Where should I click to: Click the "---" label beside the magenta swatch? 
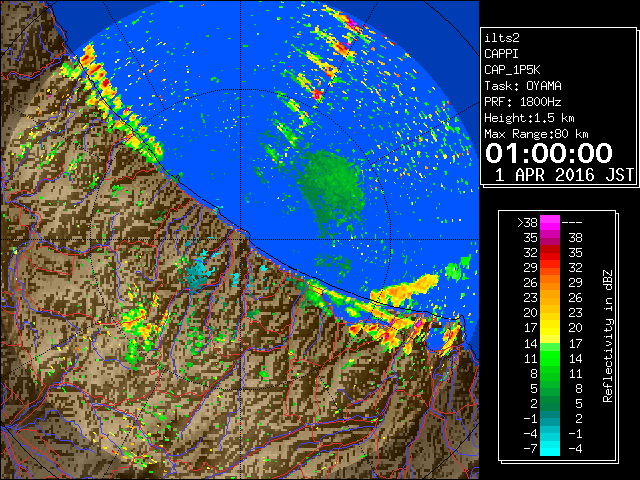pos(572,222)
